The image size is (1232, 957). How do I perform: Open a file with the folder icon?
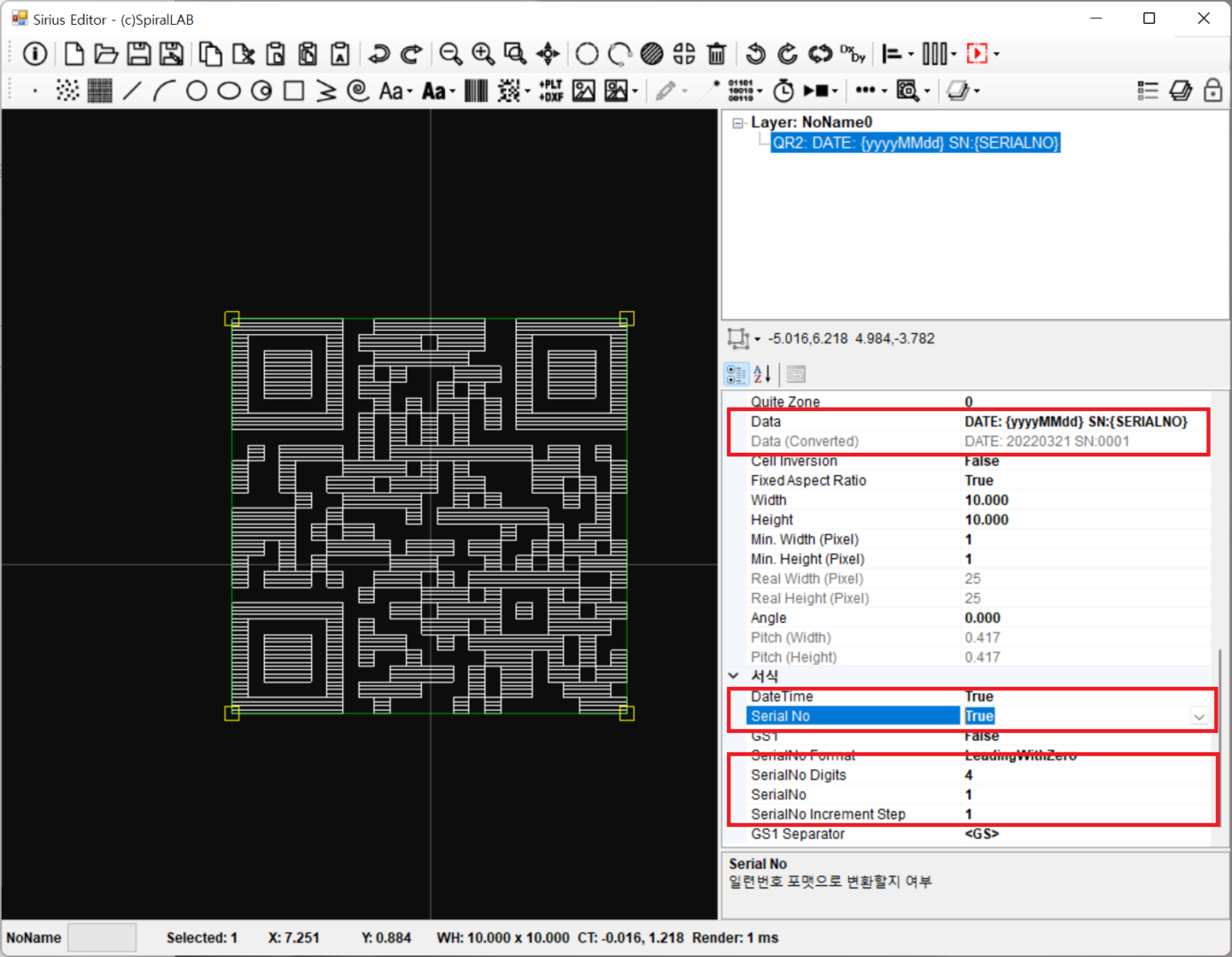pyautogui.click(x=106, y=54)
